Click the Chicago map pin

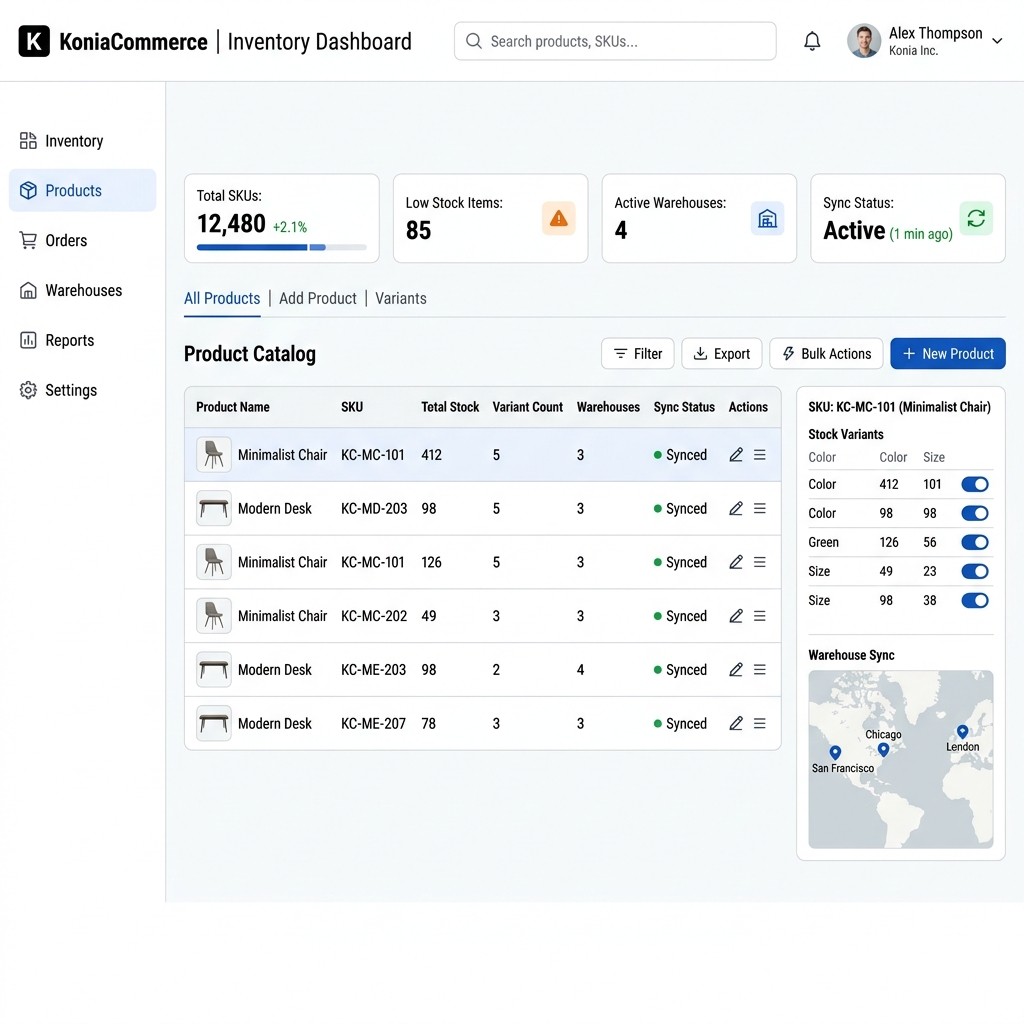(883, 749)
